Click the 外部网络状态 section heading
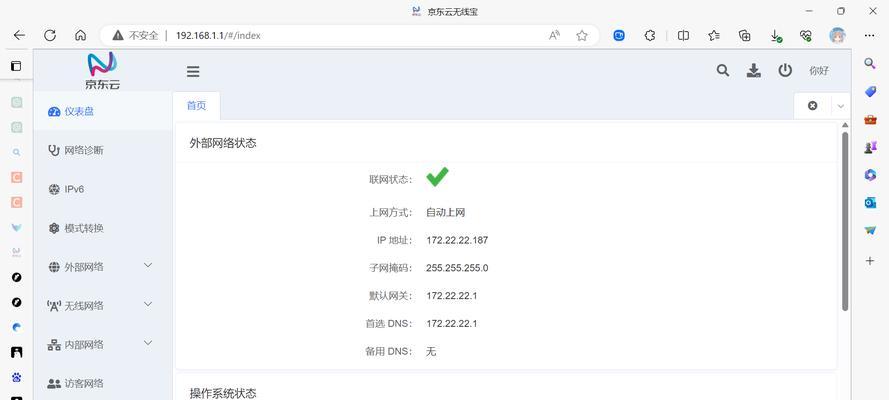Viewport: 889px width, 400px height. point(223,143)
